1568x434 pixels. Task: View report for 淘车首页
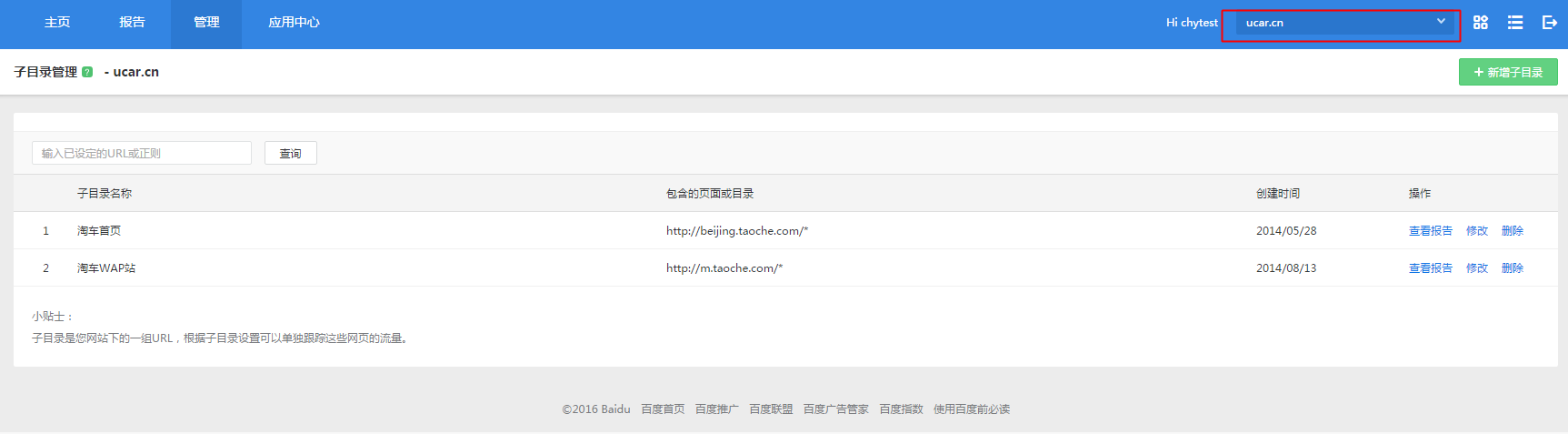1430,231
